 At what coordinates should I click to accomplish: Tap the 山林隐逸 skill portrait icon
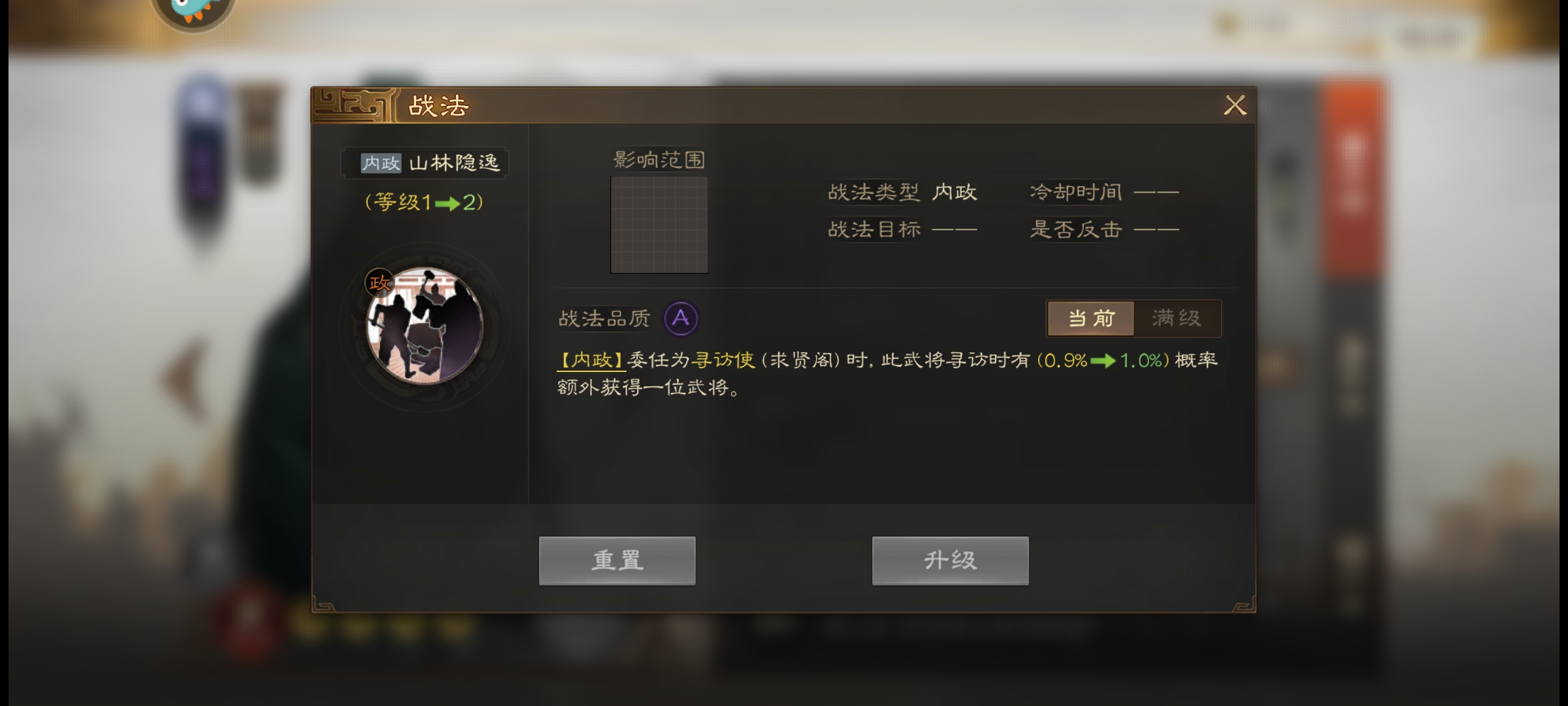425,326
